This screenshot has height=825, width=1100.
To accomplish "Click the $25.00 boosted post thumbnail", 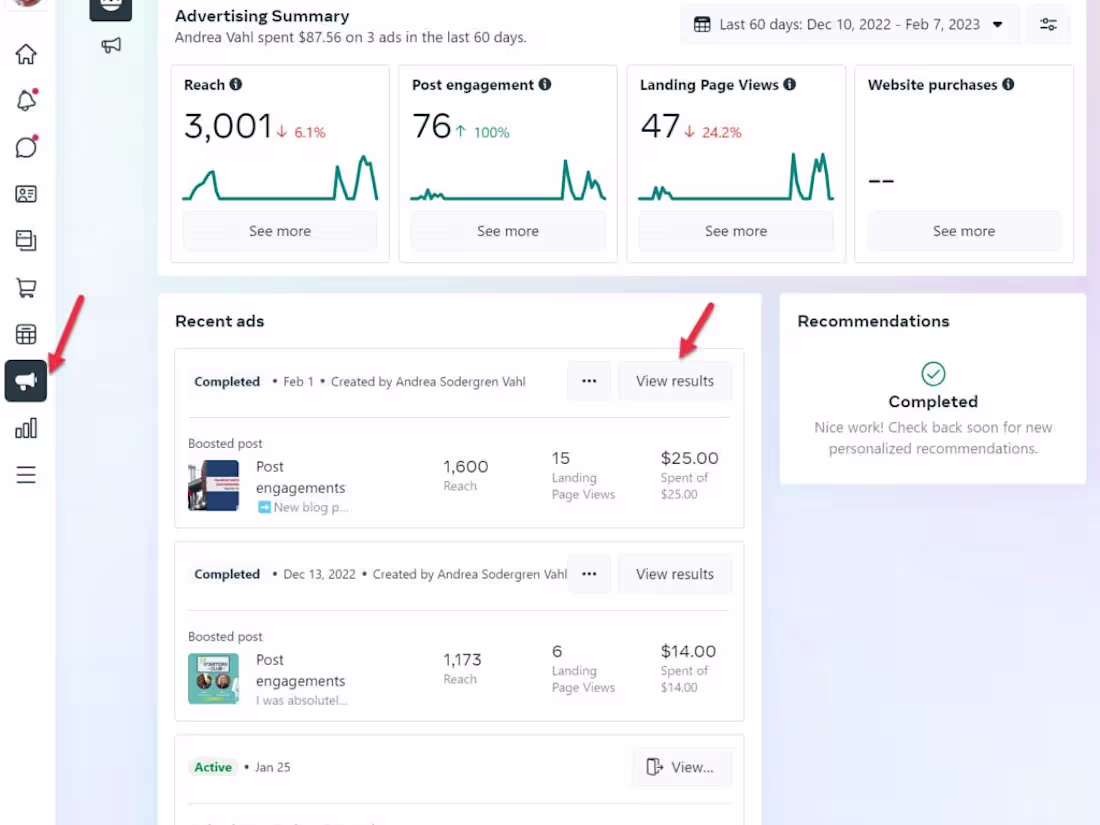I will [x=213, y=485].
